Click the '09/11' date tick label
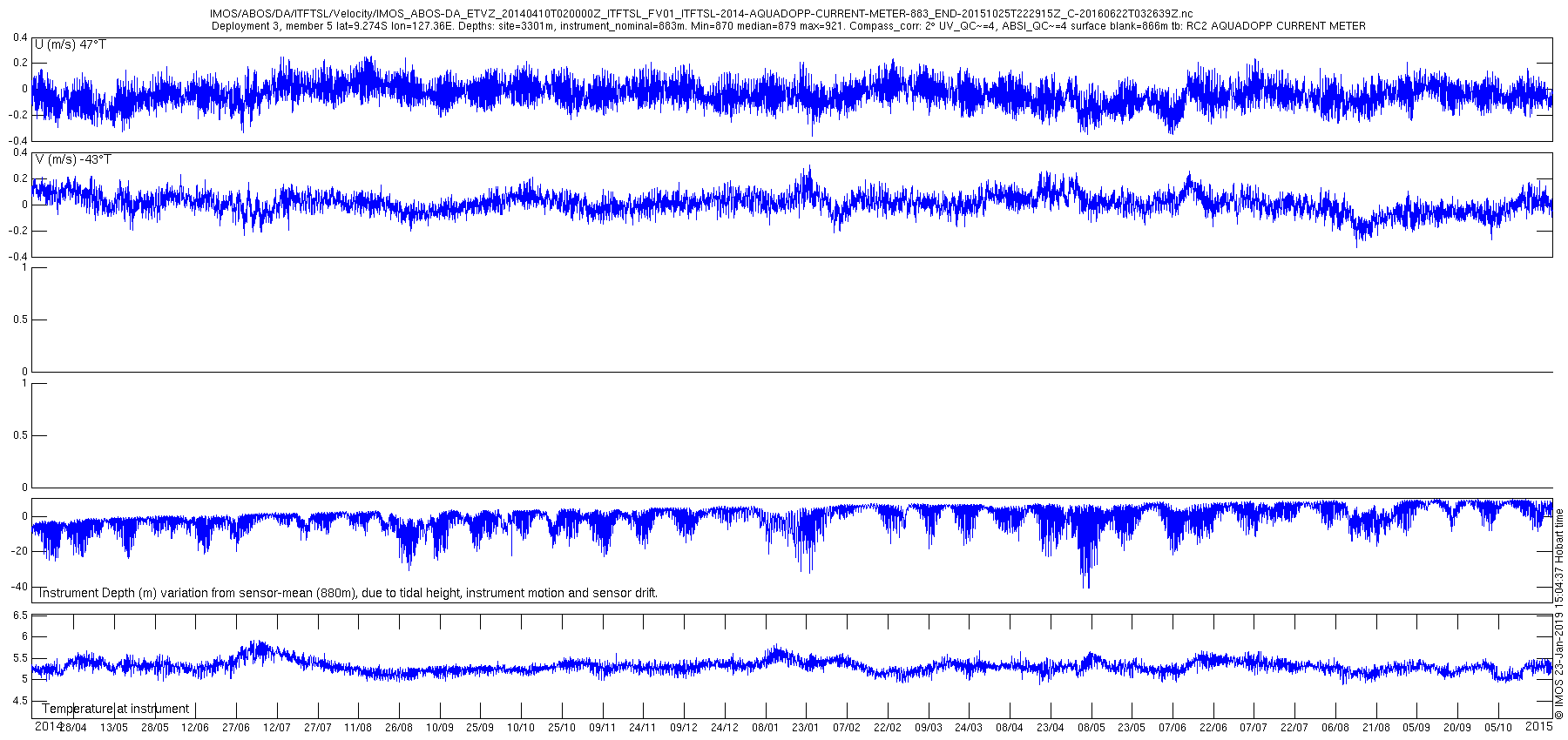The image size is (1568, 740). coord(602,728)
